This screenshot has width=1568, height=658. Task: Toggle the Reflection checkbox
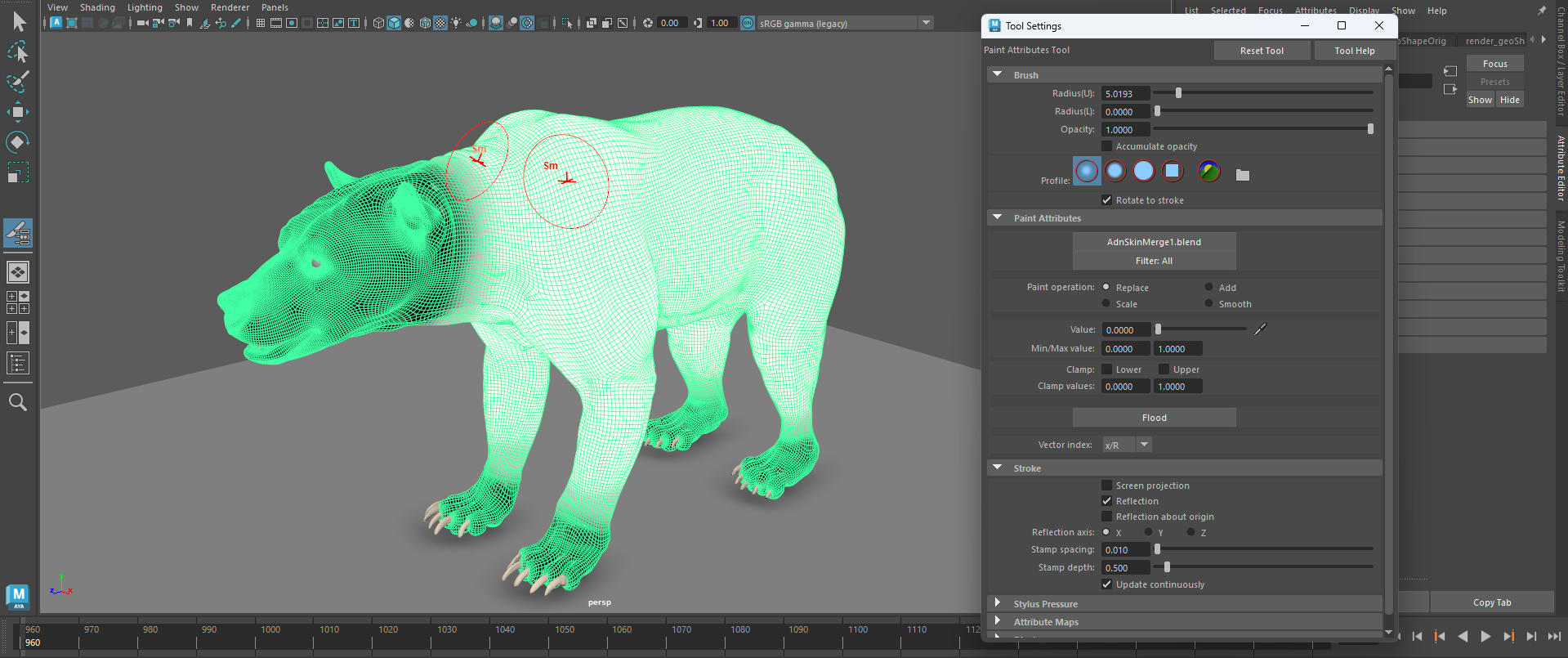tap(1107, 501)
